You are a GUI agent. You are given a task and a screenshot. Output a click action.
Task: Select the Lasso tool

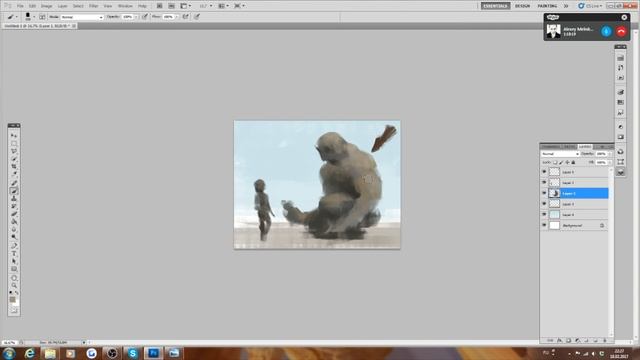pos(14,151)
